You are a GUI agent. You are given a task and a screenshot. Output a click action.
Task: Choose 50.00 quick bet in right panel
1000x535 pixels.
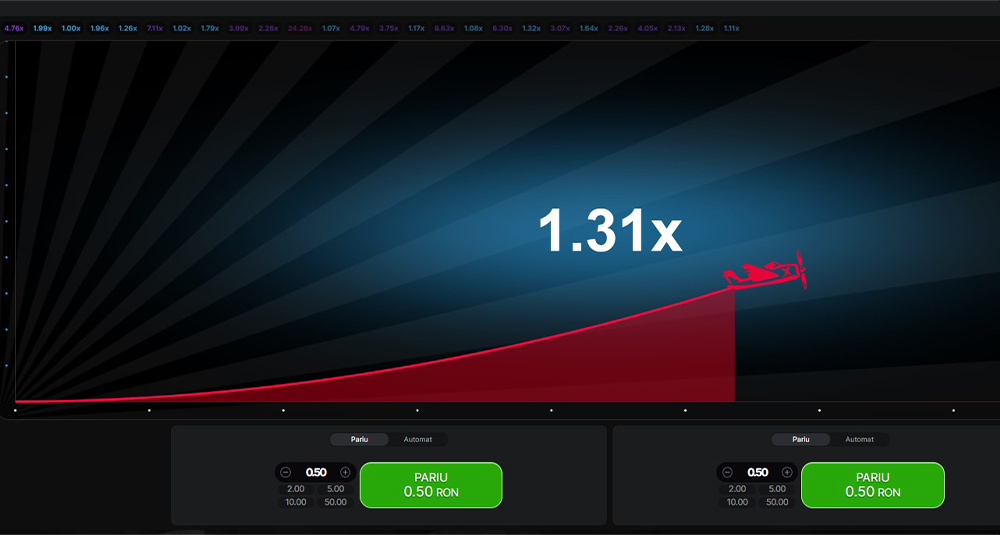(x=777, y=502)
